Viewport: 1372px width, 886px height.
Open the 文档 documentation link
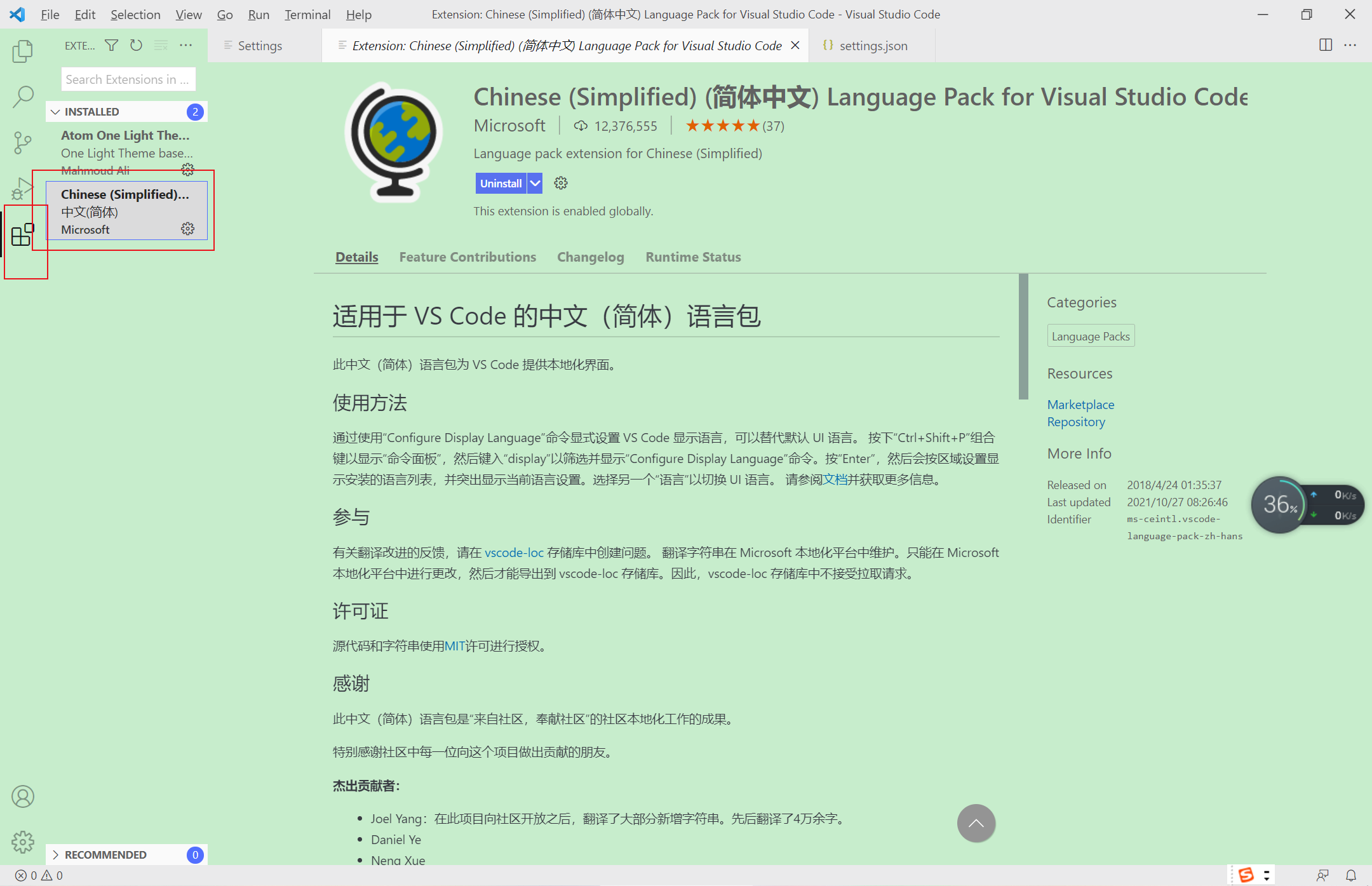pos(835,480)
